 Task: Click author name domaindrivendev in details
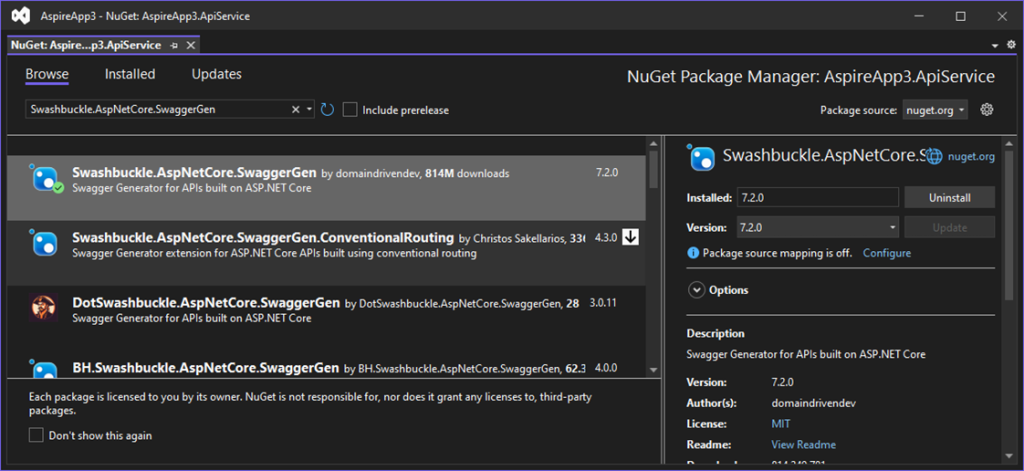point(813,403)
